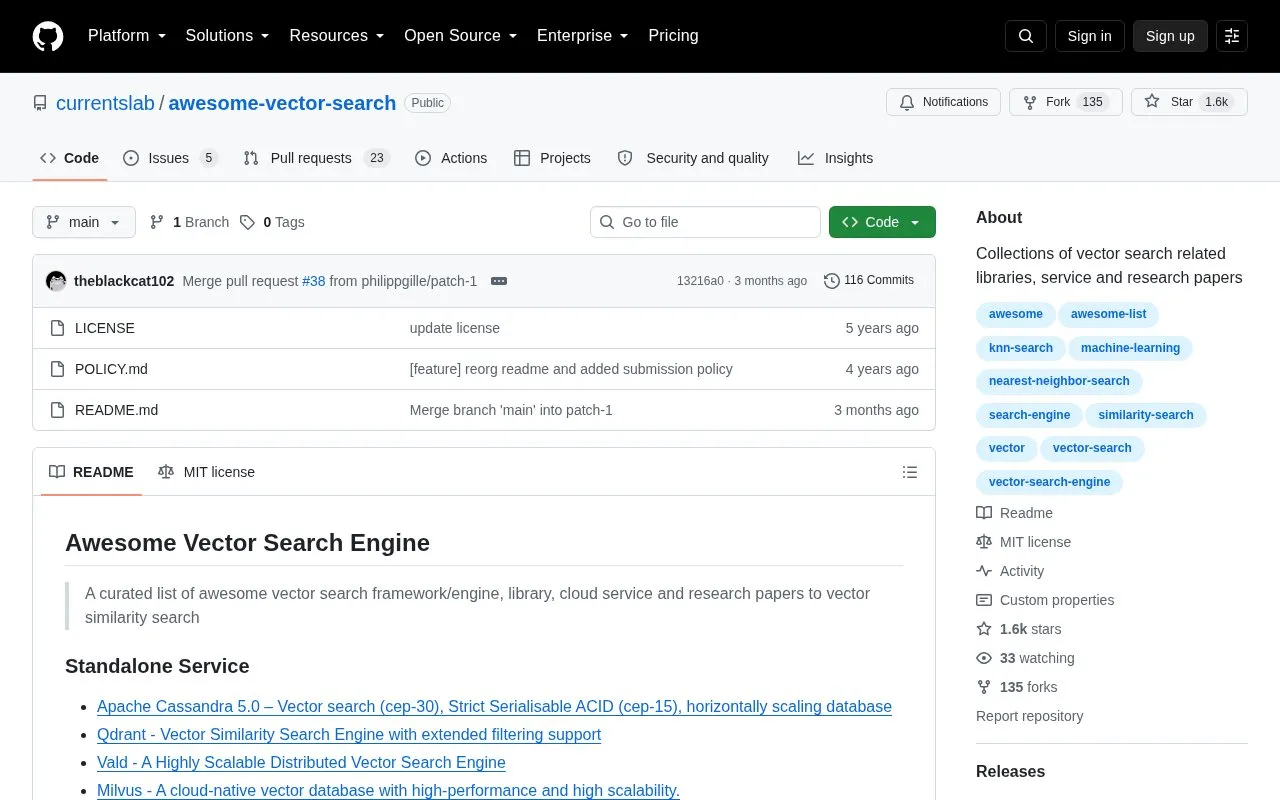Open the Apache Cassandra 5.0 link
Screen dimensions: 1280x800
click(x=494, y=706)
